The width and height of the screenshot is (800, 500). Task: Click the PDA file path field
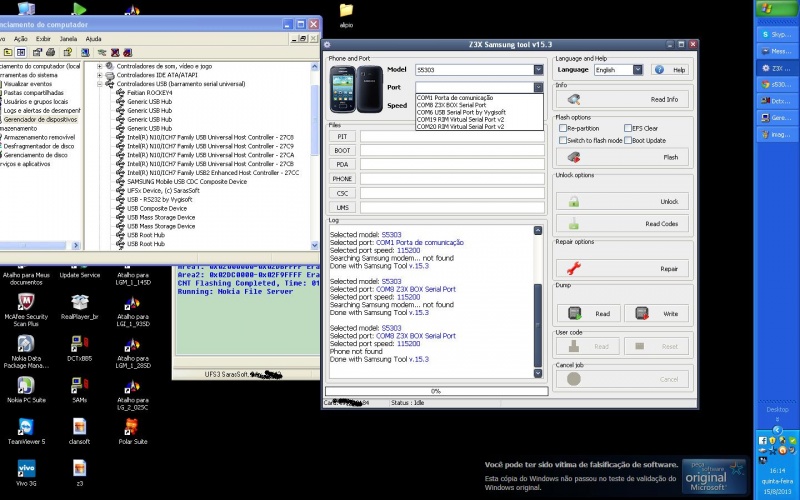coord(452,164)
